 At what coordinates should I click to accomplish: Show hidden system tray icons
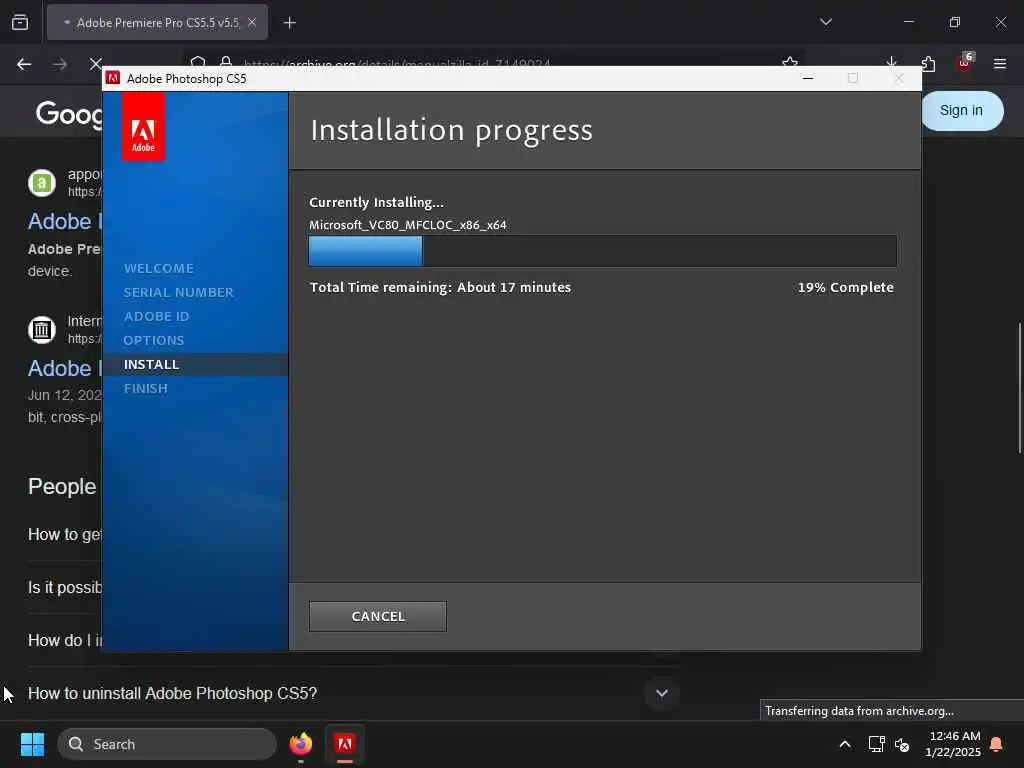(x=844, y=744)
